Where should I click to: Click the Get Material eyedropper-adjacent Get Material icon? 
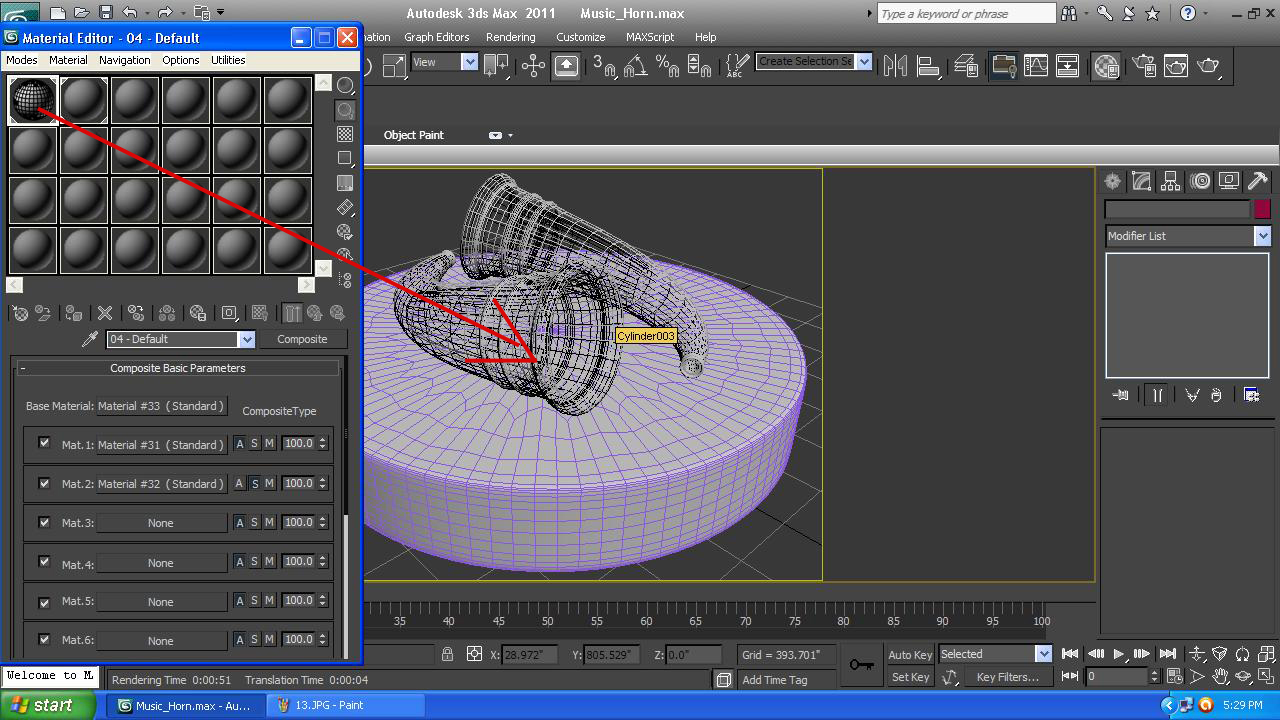21,313
